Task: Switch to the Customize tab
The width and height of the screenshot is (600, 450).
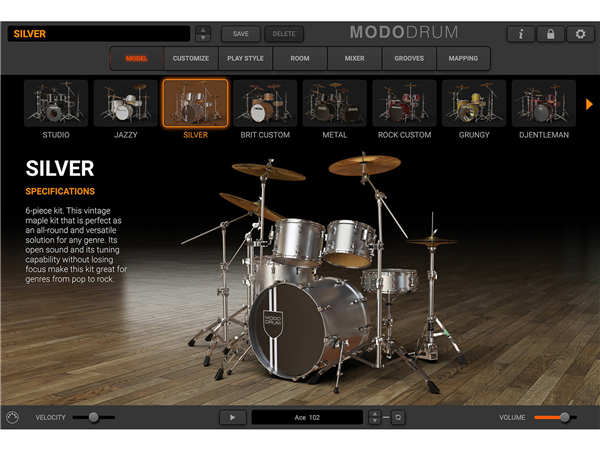Action: 191,58
